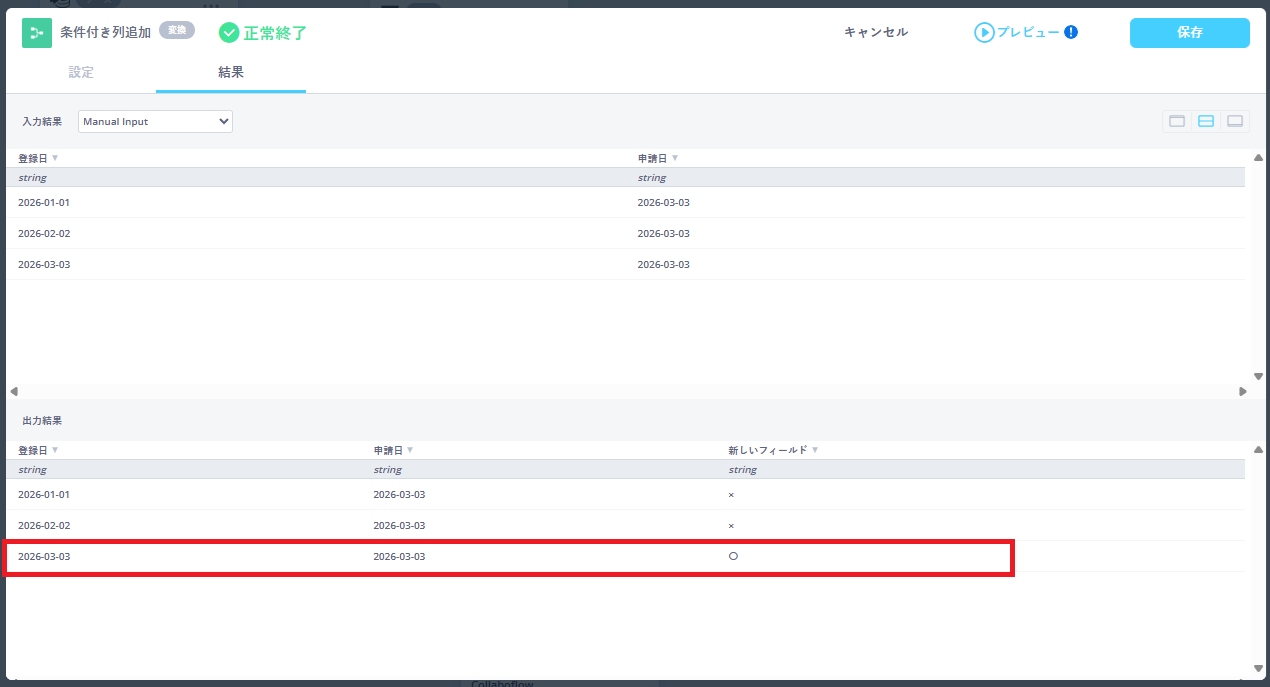Open filter for input 申請日 column
This screenshot has height=687, width=1270.
tap(675, 158)
